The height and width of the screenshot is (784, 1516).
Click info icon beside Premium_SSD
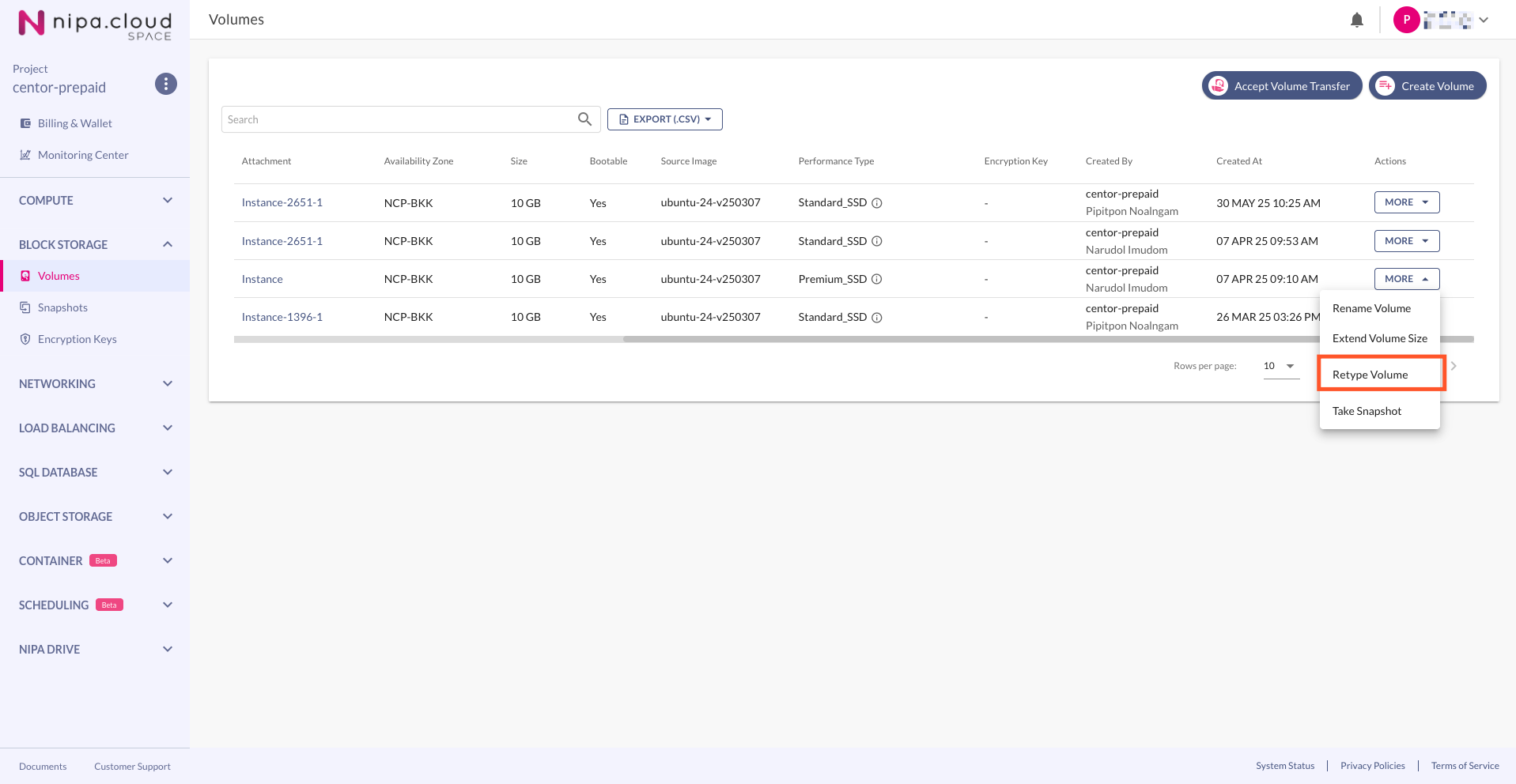[876, 279]
